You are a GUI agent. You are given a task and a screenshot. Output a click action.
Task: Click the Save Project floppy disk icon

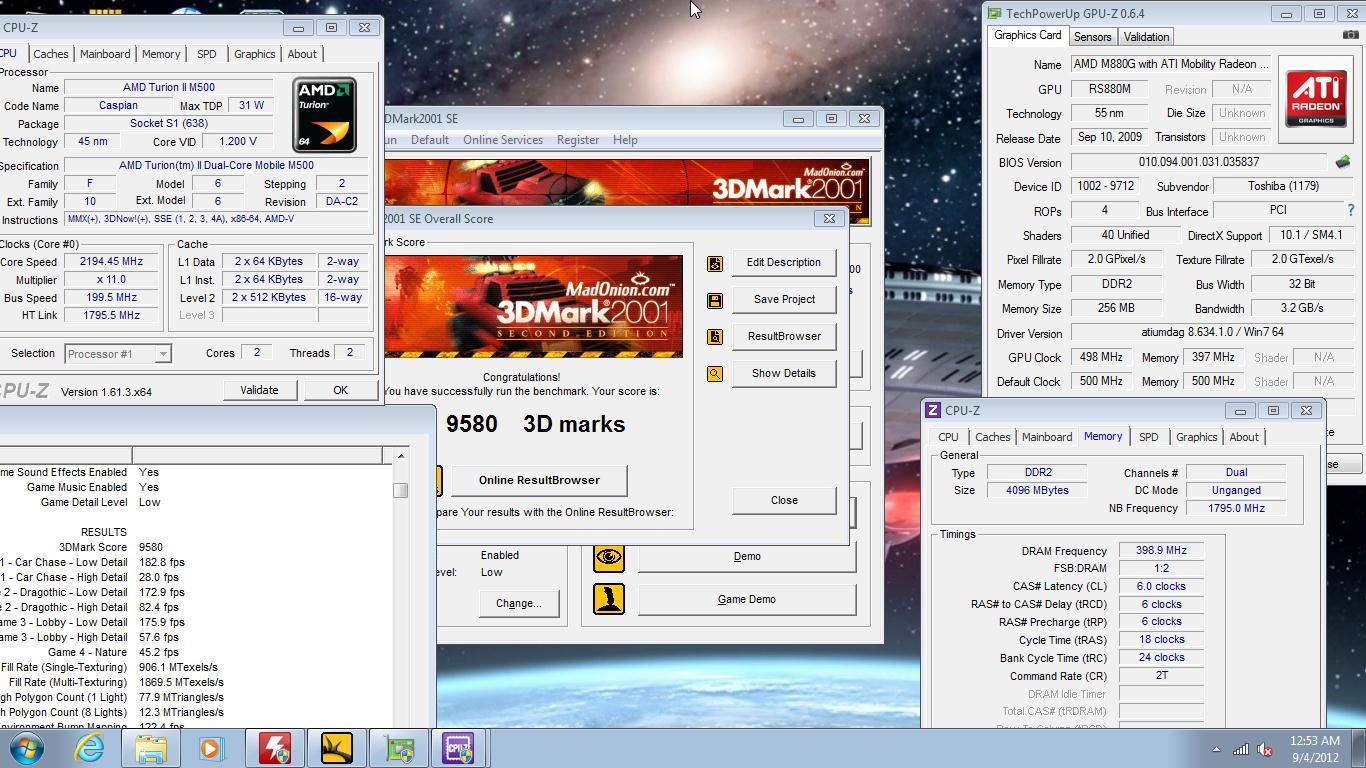coord(714,300)
